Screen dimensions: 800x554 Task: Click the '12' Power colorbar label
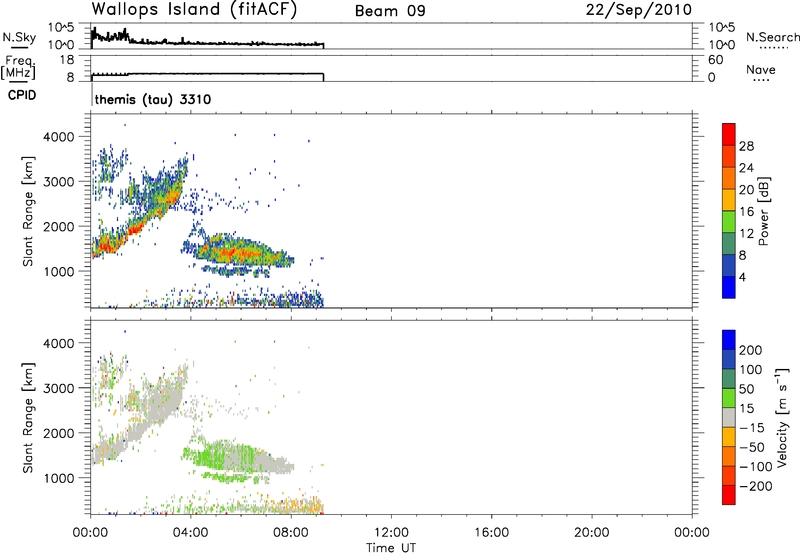746,234
